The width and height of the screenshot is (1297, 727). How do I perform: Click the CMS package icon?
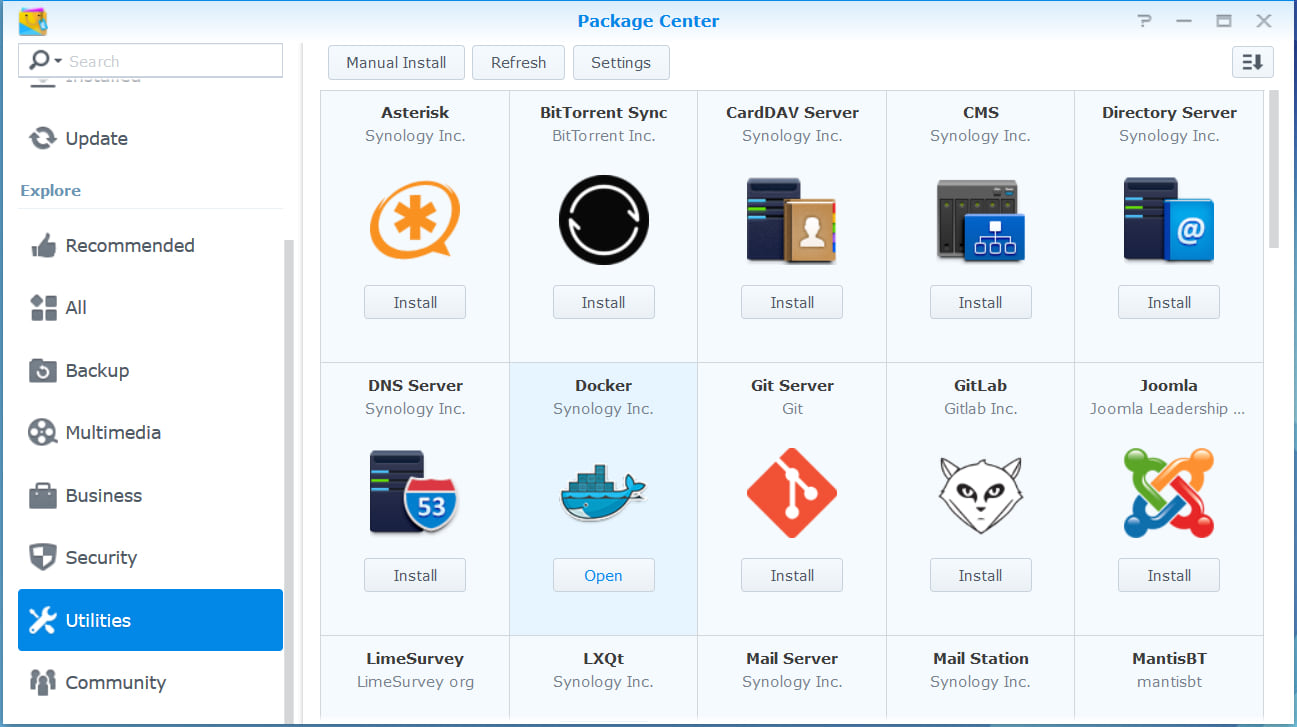(980, 220)
